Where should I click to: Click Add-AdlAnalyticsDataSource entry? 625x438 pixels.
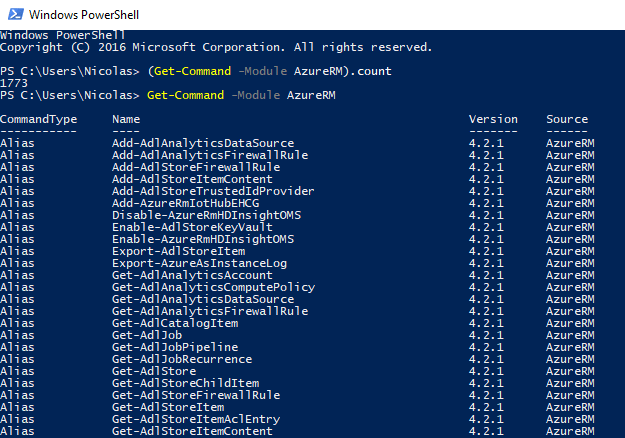[x=203, y=143]
